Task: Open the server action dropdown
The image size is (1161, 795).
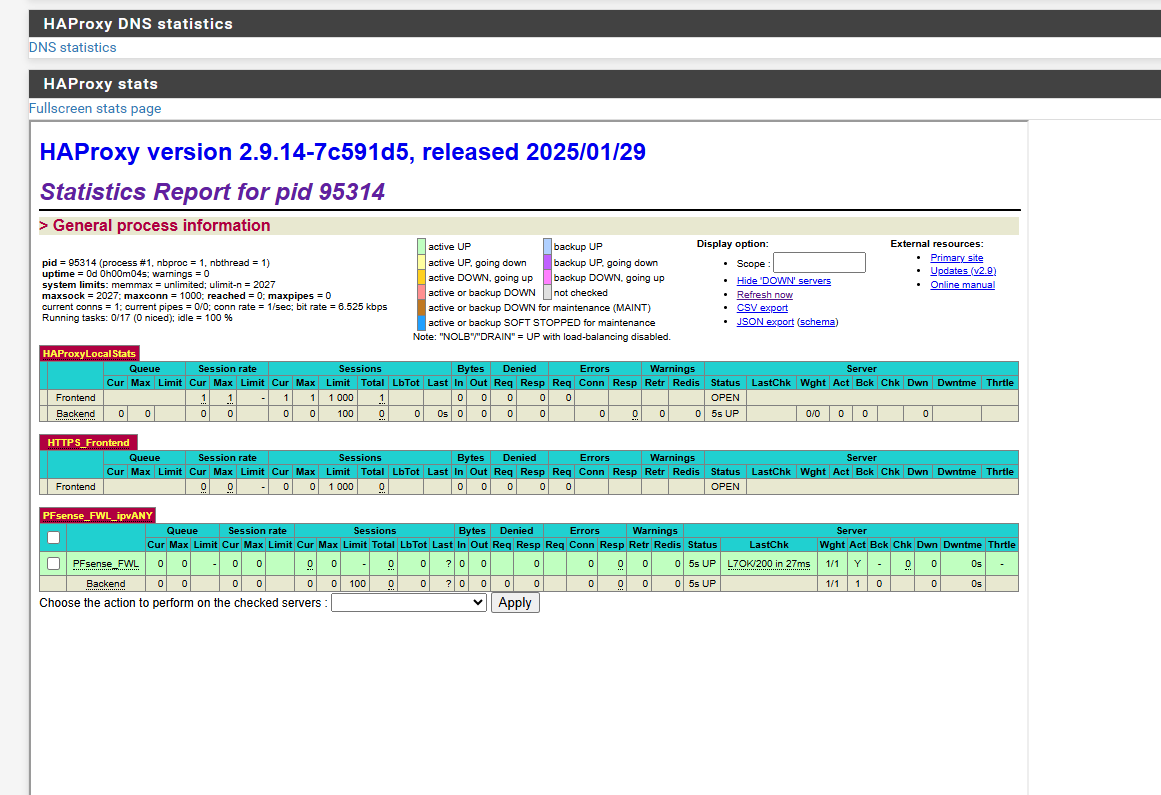Action: (x=409, y=603)
